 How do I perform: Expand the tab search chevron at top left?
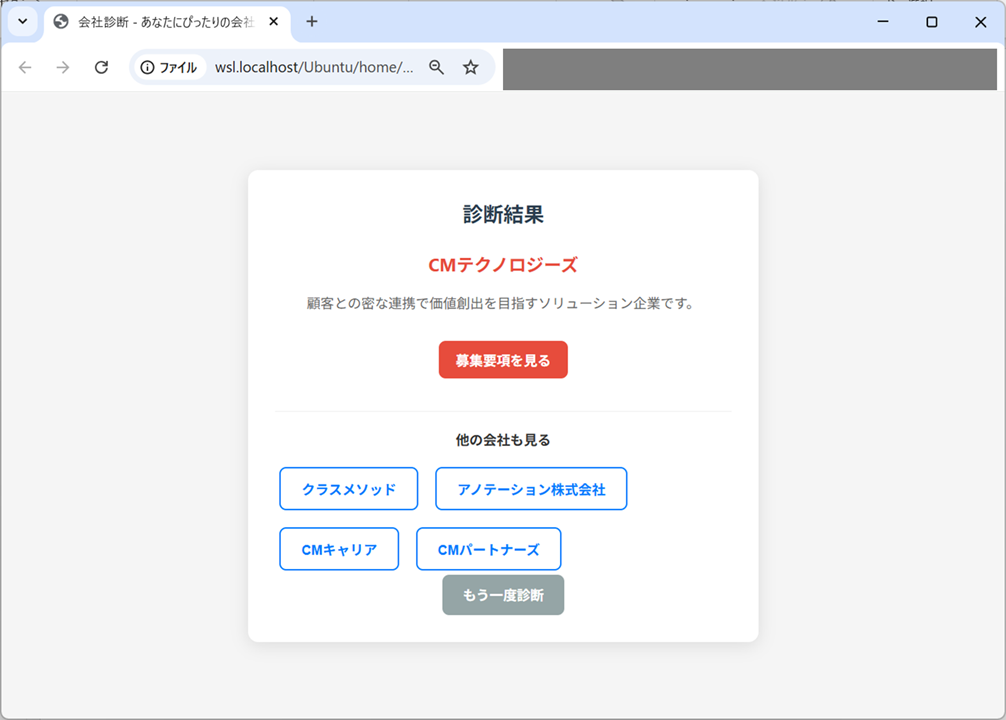point(22,21)
